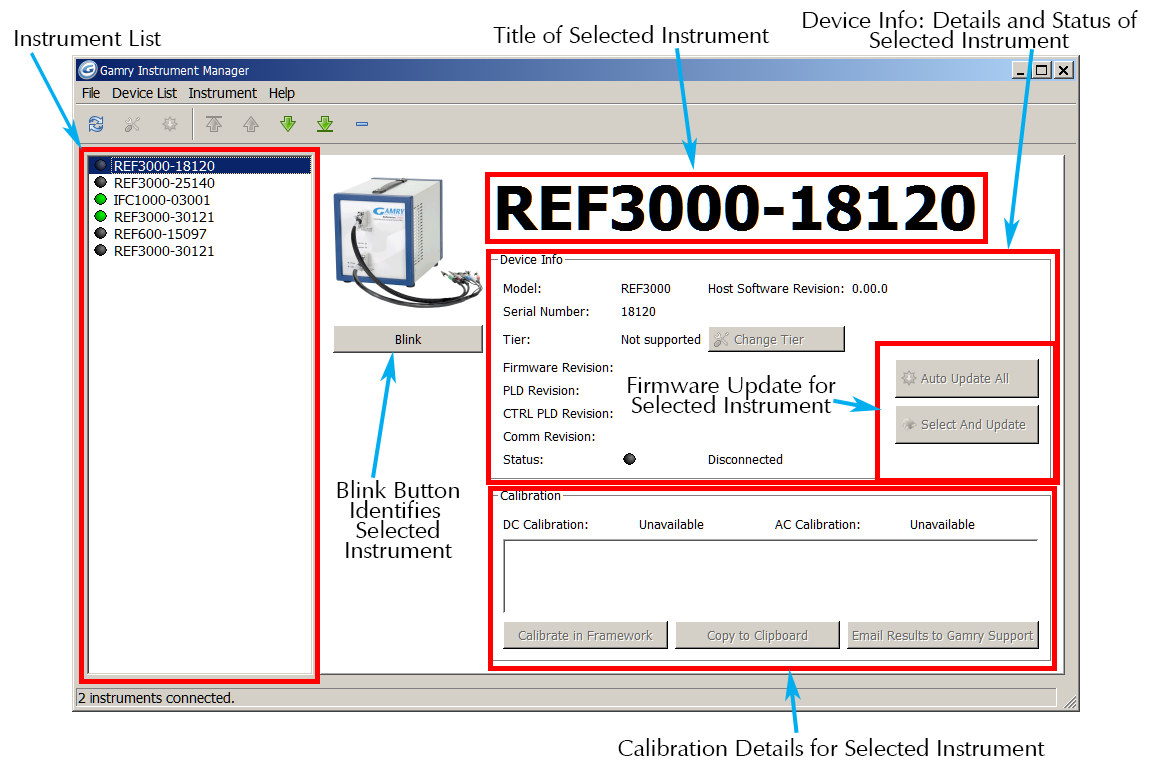Viewport: 1152px width, 768px height.
Task: Click the "CTRL PLD Revision:" label
Action: tap(558, 414)
